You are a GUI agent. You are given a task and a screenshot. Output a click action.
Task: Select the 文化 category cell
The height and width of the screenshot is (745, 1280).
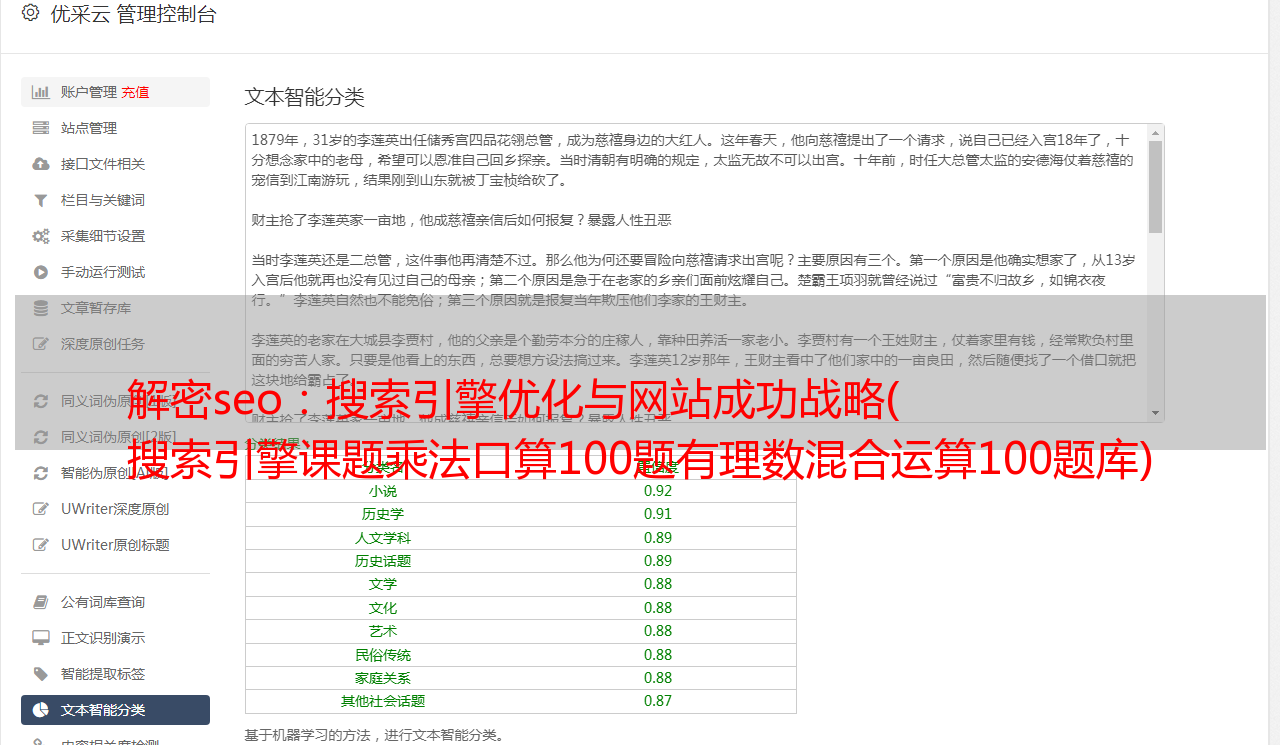[x=383, y=608]
